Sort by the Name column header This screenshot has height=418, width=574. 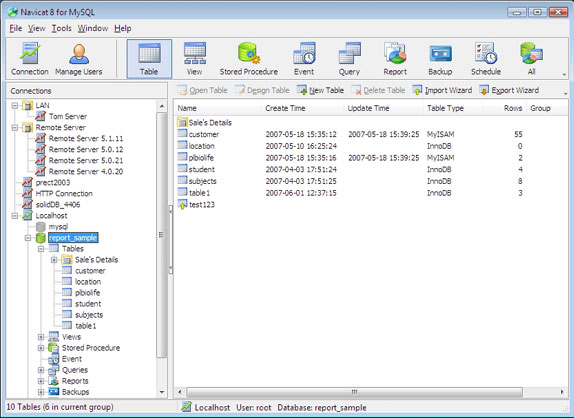217,108
